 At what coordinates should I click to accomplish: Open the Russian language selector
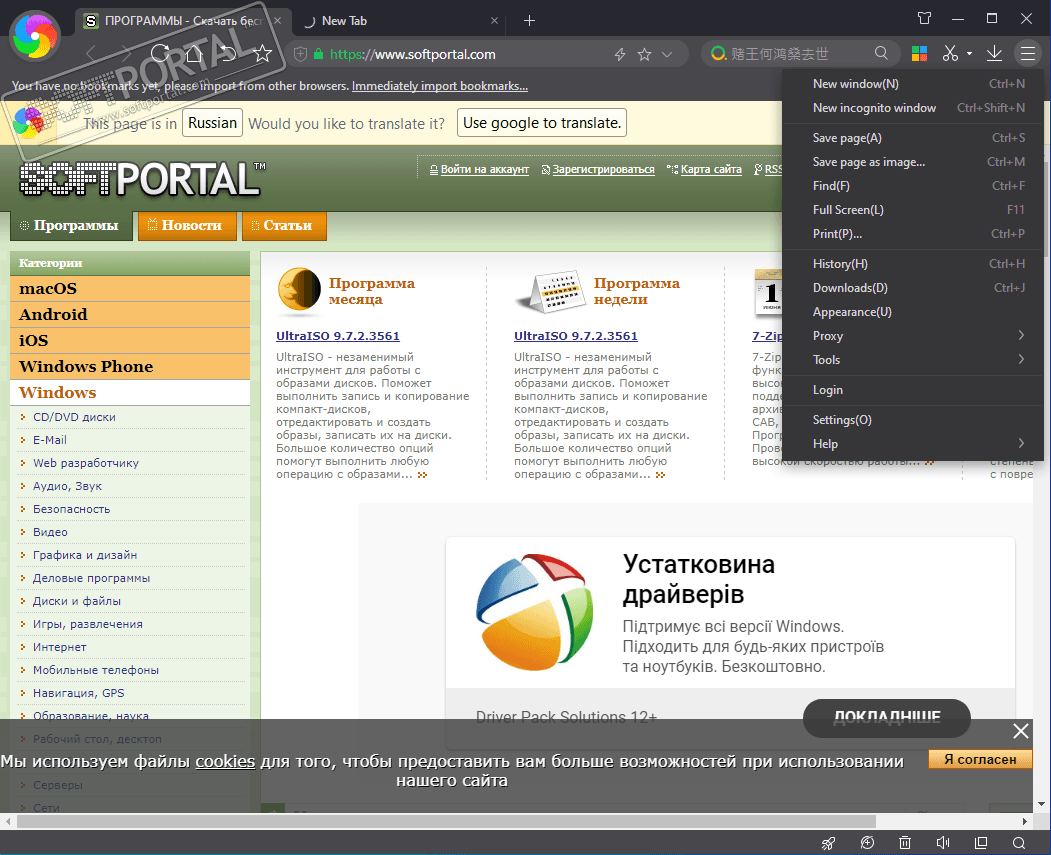click(212, 123)
